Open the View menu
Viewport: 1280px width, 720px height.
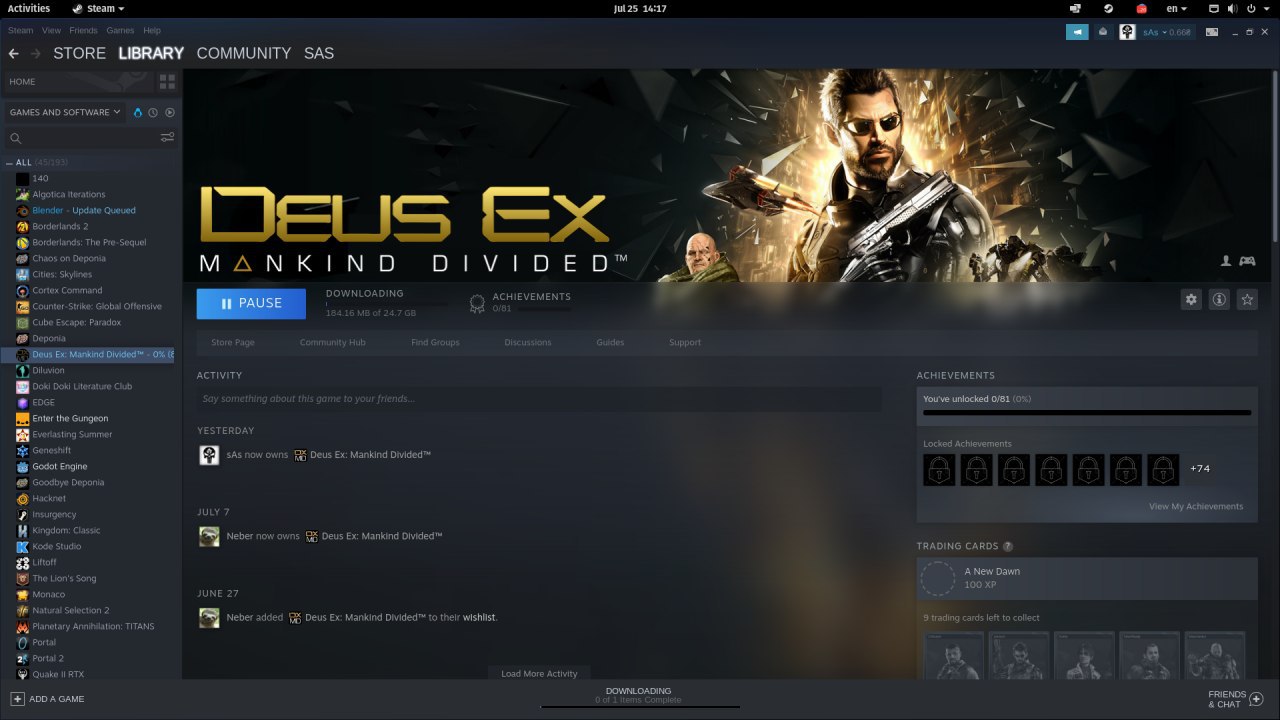tap(51, 31)
